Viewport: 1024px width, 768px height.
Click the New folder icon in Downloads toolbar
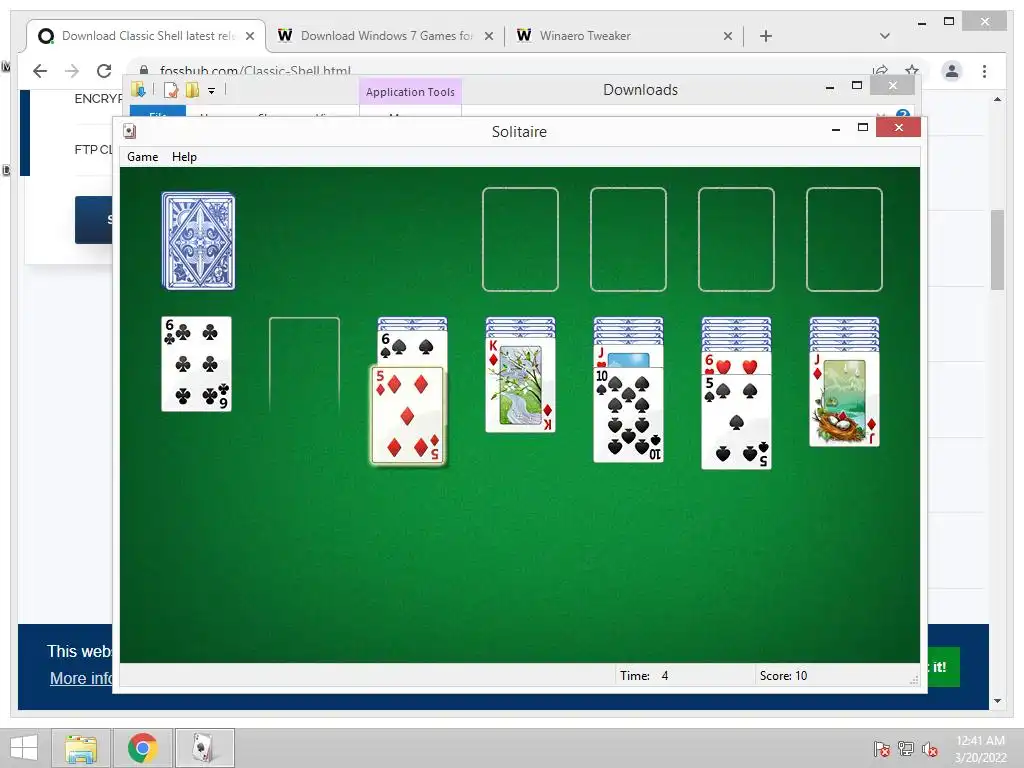click(x=192, y=90)
